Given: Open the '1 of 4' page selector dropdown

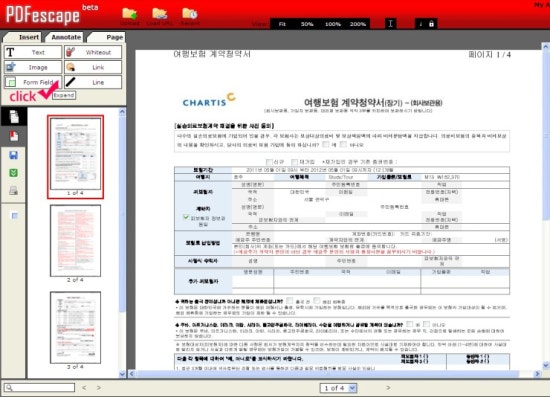Looking at the screenshot, I should [x=338, y=388].
